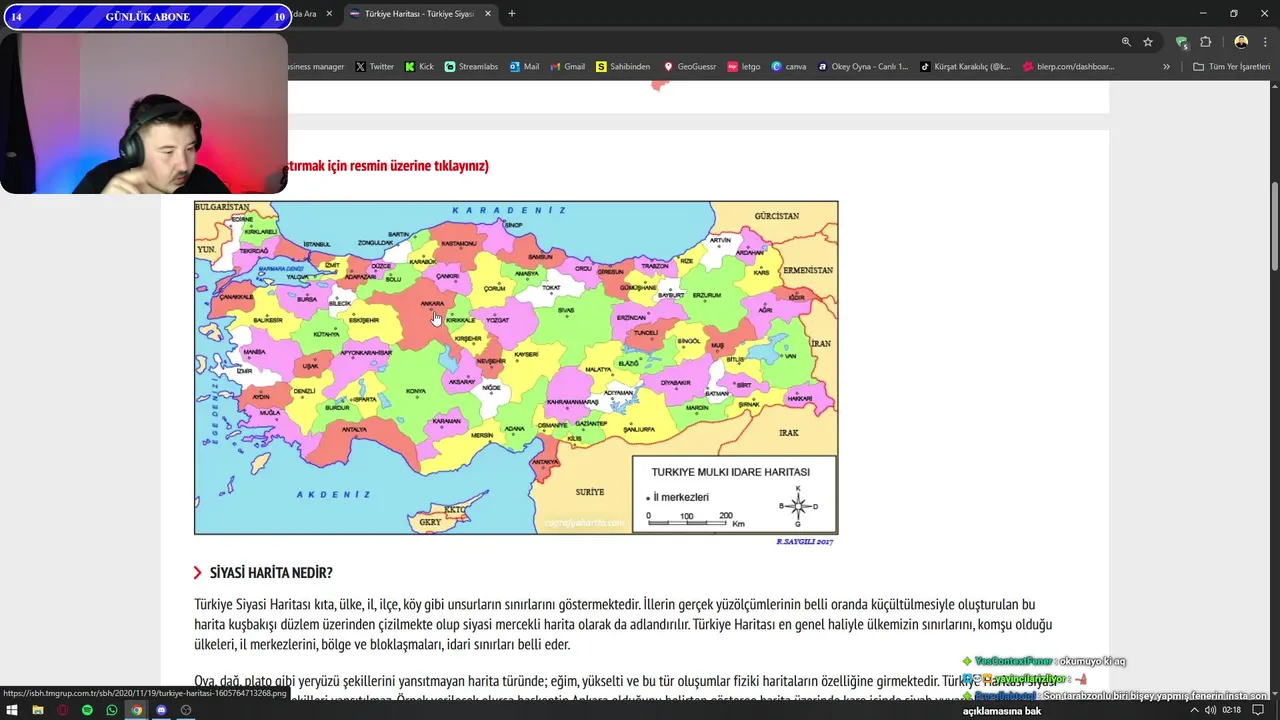Click Van on the map
Viewport: 1280px width, 720px height.
[x=790, y=356]
